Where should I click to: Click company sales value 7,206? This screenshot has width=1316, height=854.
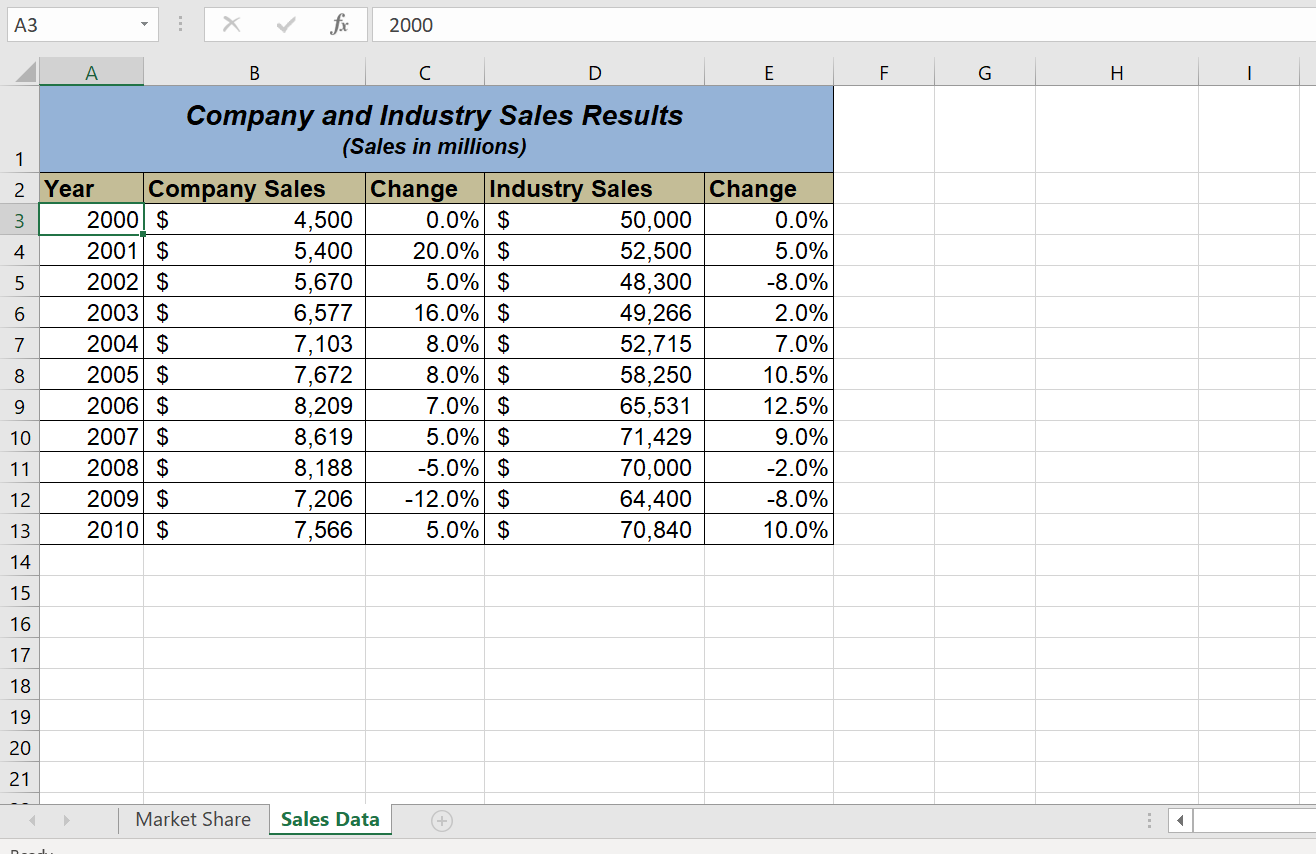pyautogui.click(x=255, y=499)
